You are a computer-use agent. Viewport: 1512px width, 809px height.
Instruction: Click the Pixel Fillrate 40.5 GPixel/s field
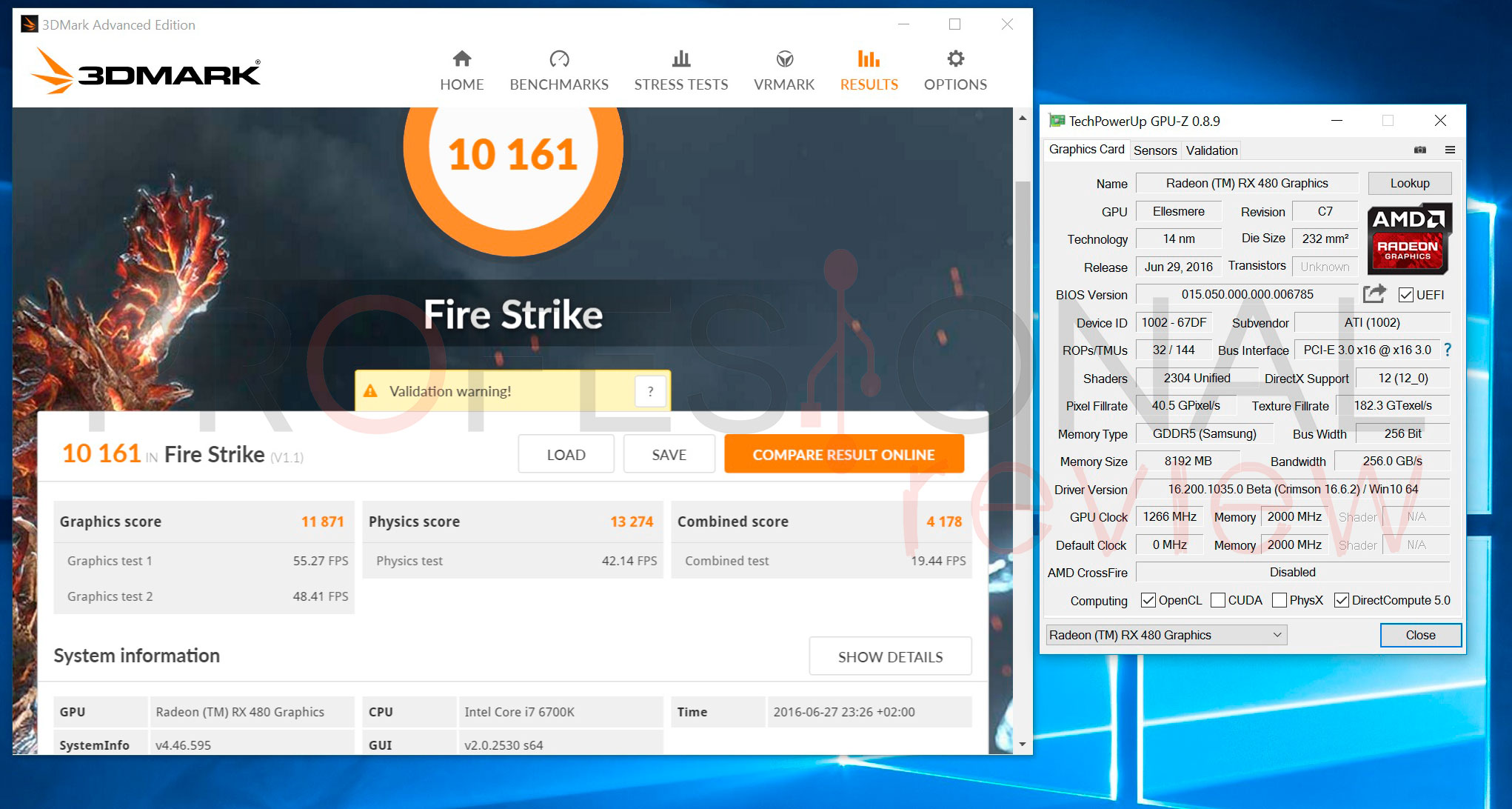[x=1185, y=405]
